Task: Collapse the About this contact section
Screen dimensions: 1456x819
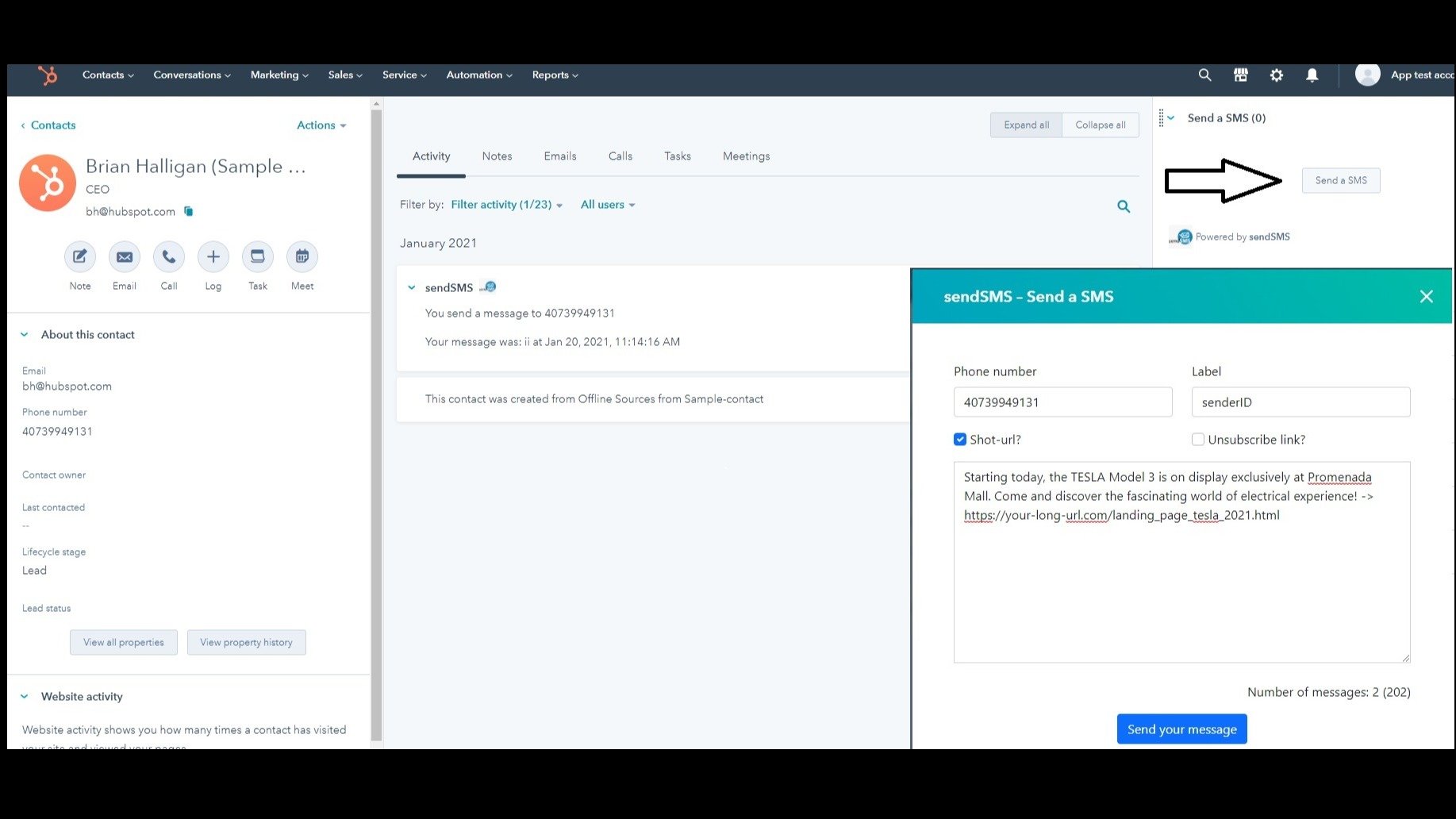Action: point(25,335)
